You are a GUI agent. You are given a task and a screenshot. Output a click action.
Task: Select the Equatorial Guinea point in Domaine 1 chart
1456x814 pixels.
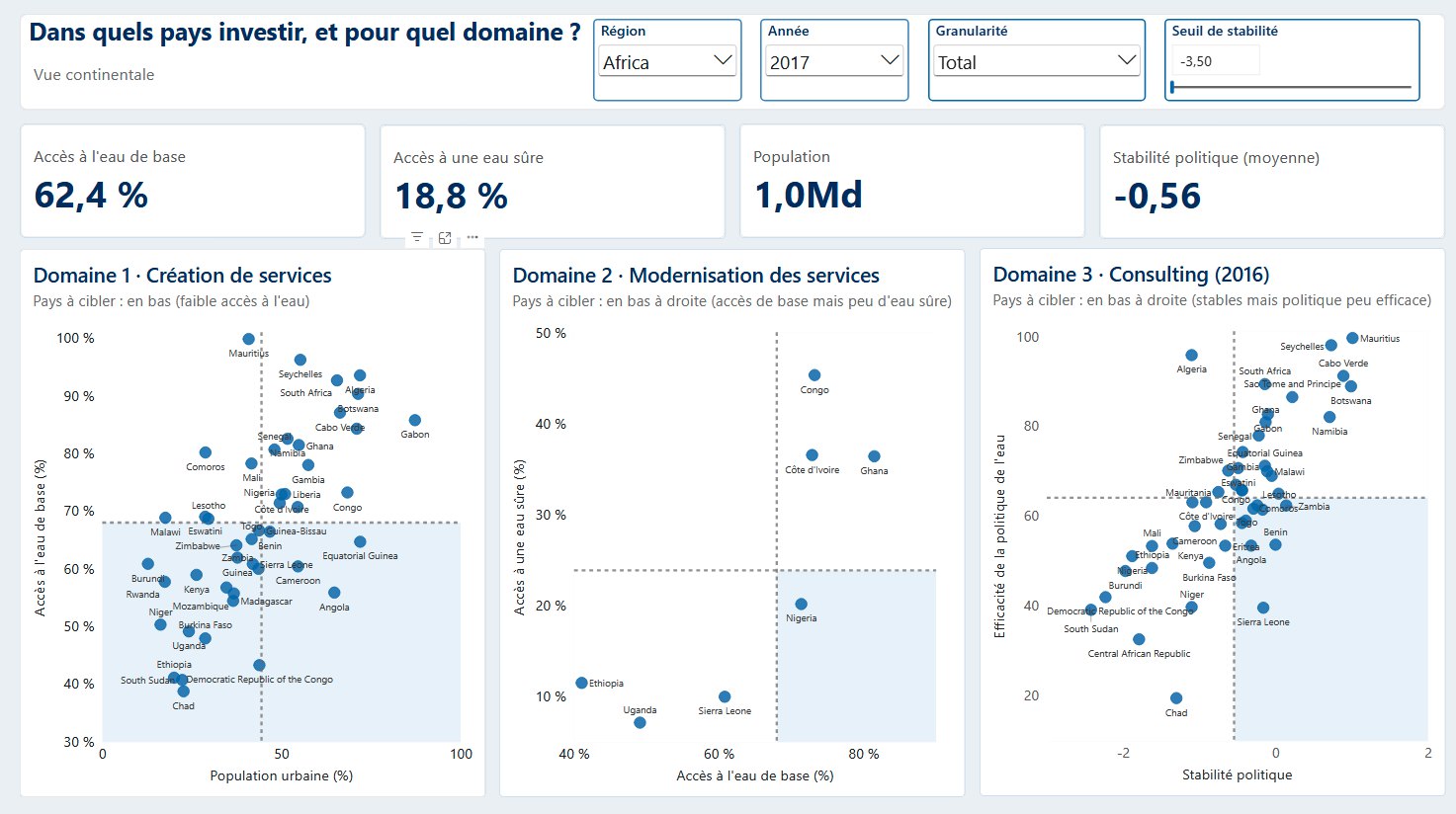[360, 542]
